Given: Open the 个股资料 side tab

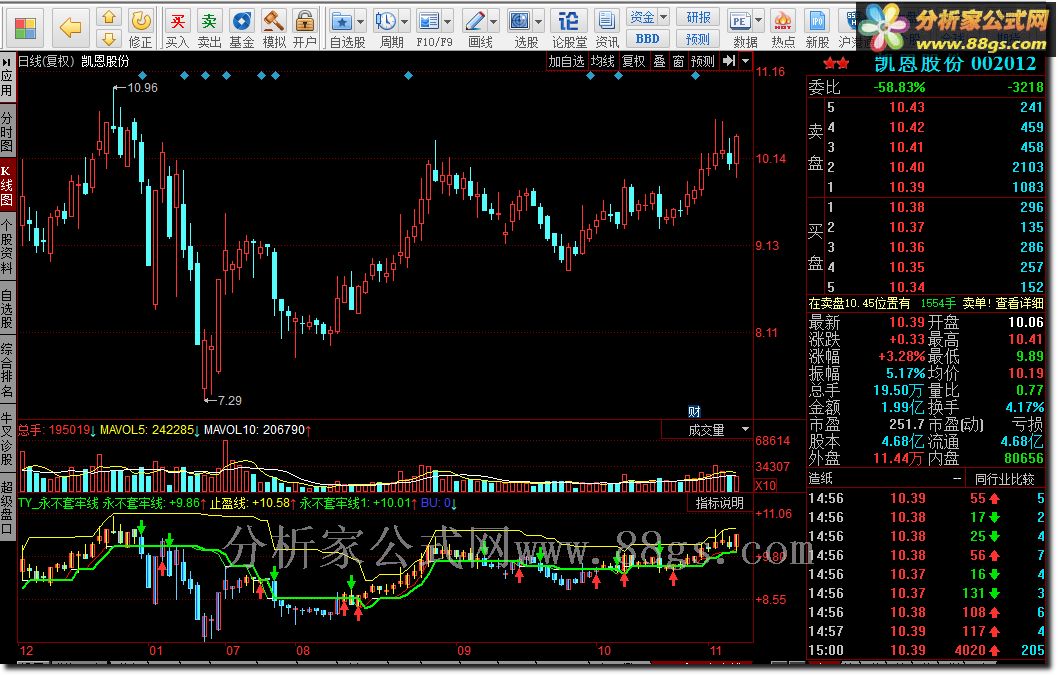Looking at the screenshot, I should 7,246.
